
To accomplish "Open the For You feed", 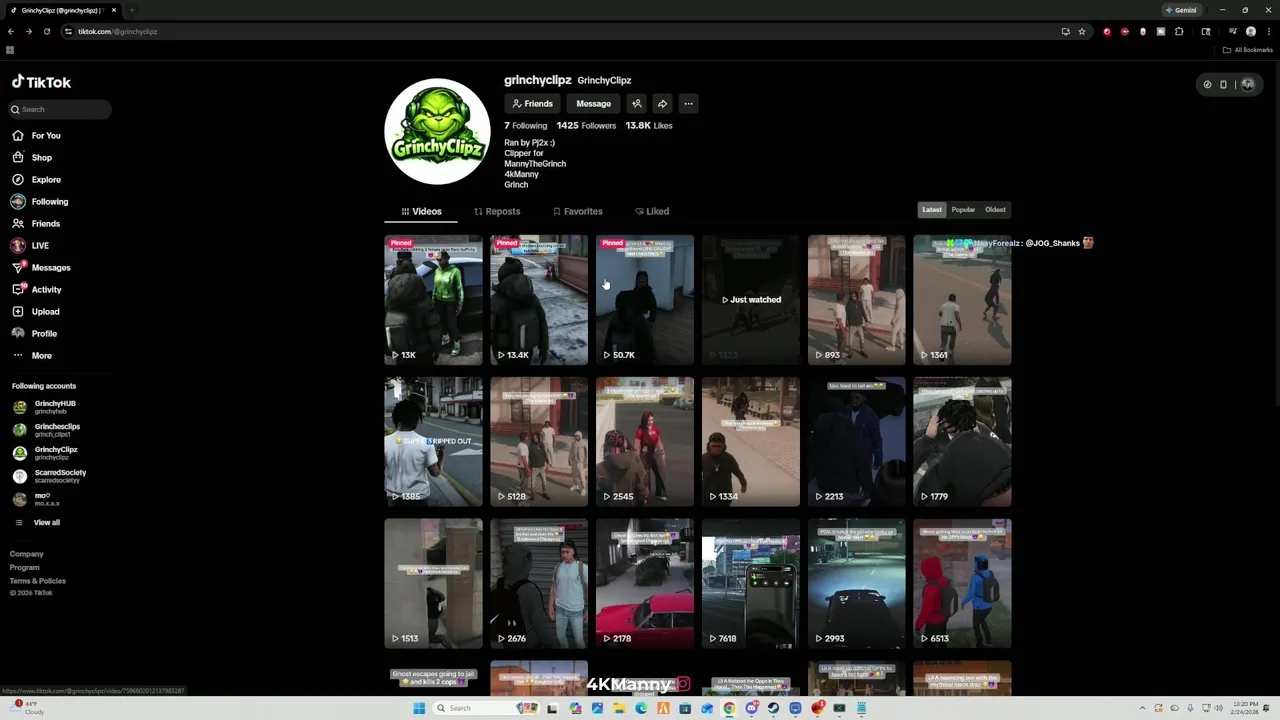I will pyautogui.click(x=37, y=136).
